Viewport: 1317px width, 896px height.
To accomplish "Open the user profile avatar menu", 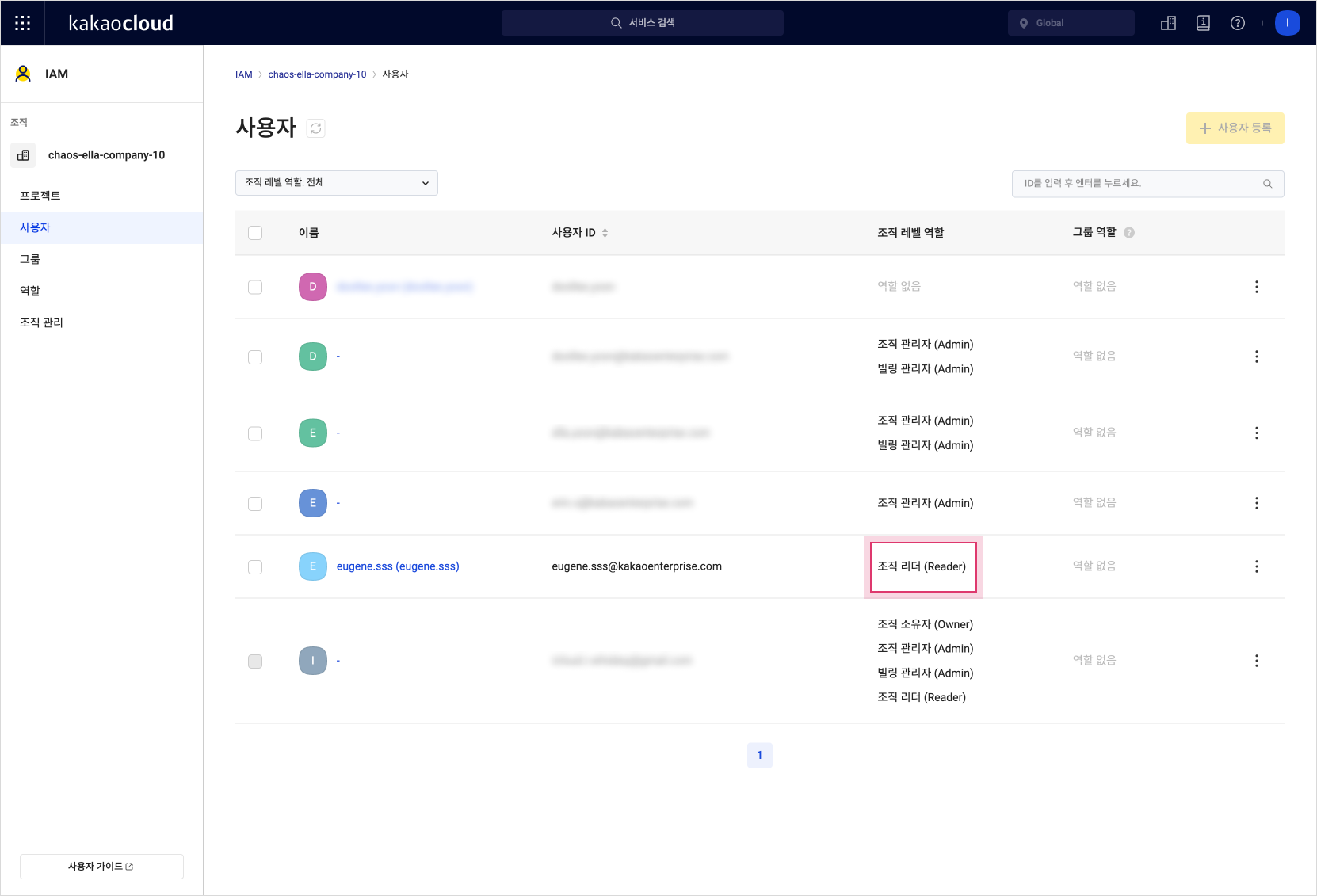I will tap(1288, 23).
